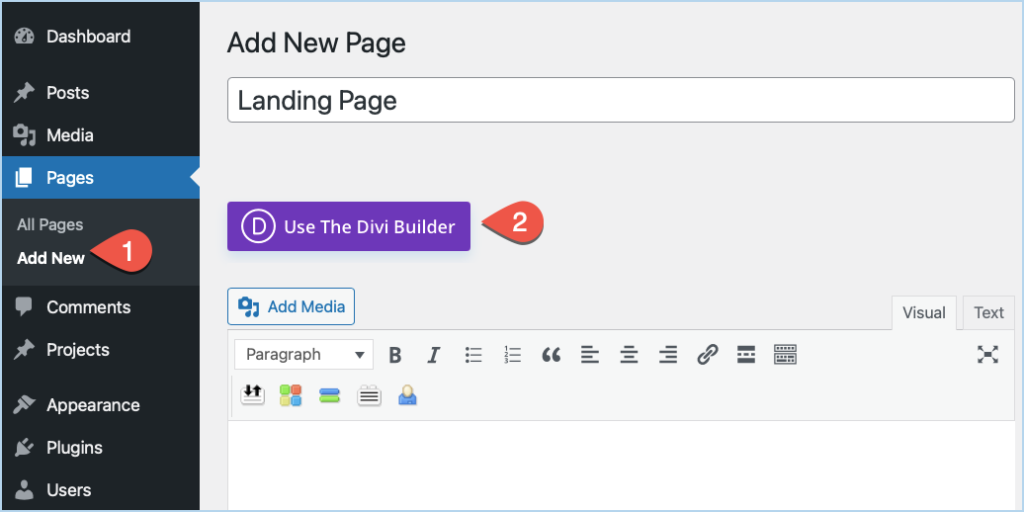This screenshot has width=1024, height=512.
Task: Open the Paragraph format dropdown
Action: point(304,355)
